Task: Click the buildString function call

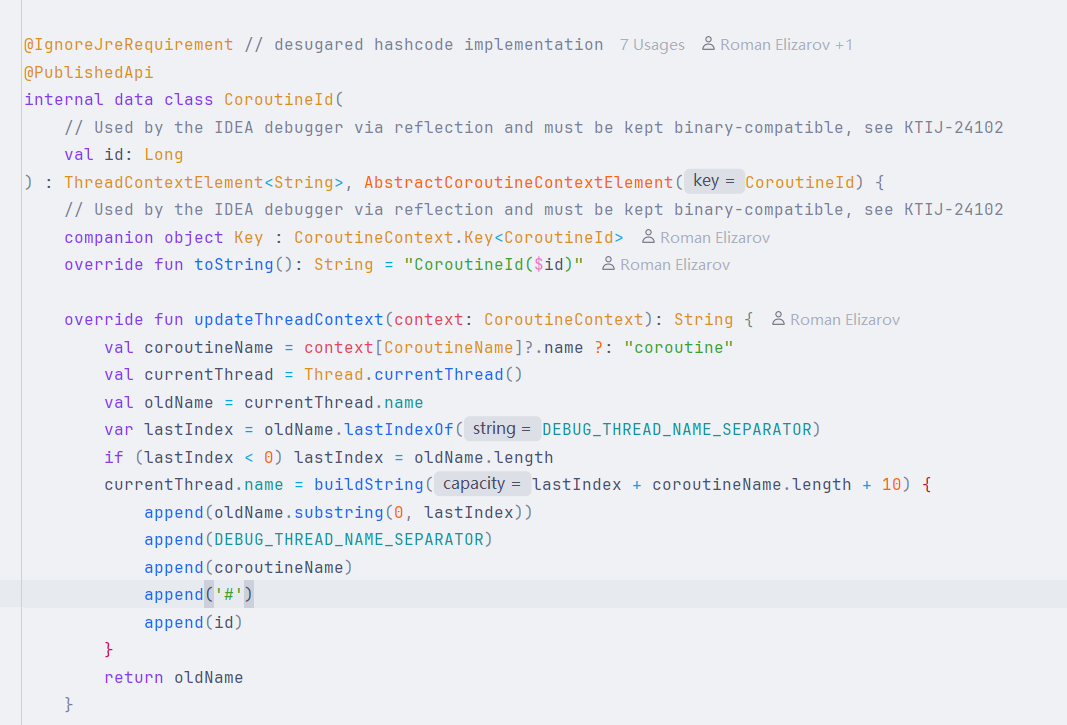Action: pos(369,485)
